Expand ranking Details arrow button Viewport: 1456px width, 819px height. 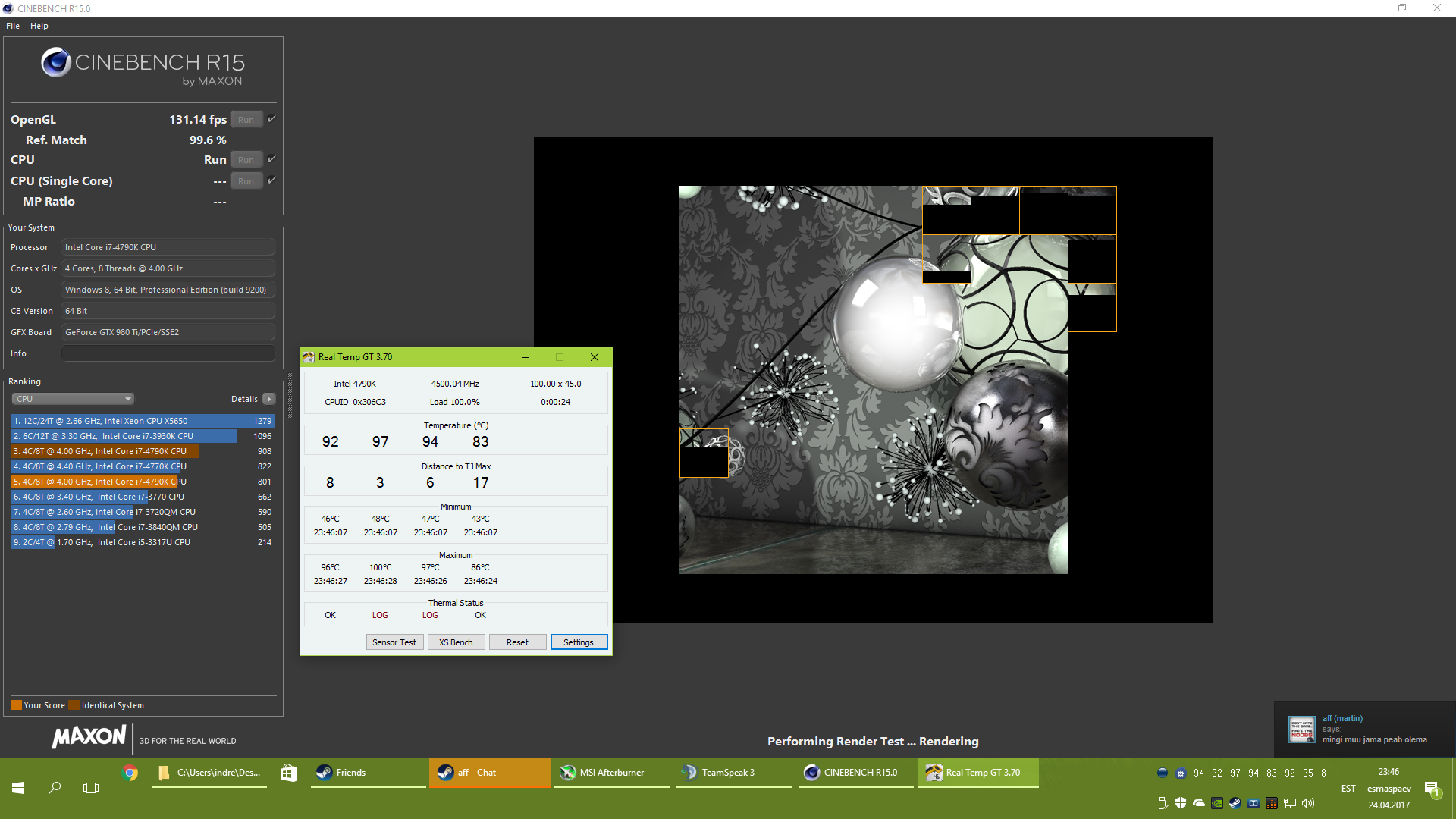pos(269,399)
